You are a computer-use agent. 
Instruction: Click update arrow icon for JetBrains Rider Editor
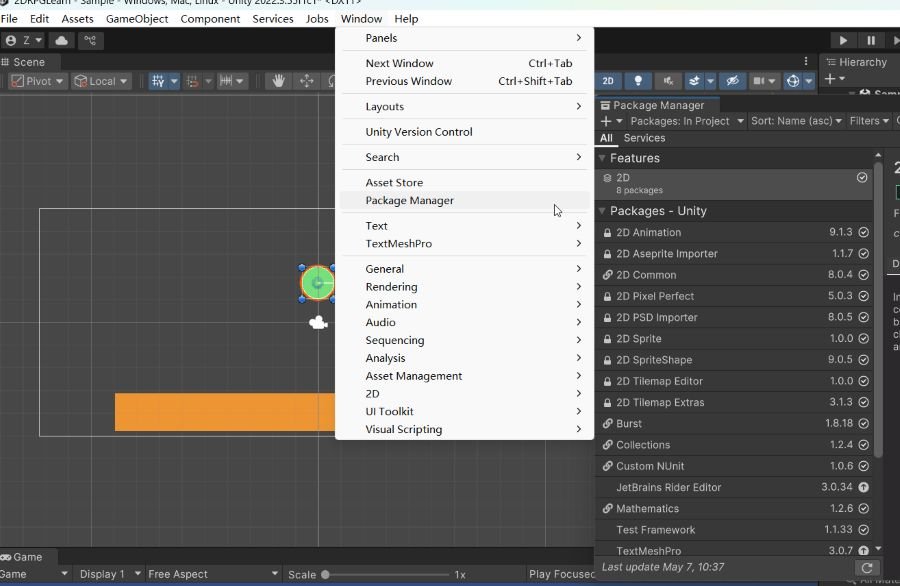point(863,487)
